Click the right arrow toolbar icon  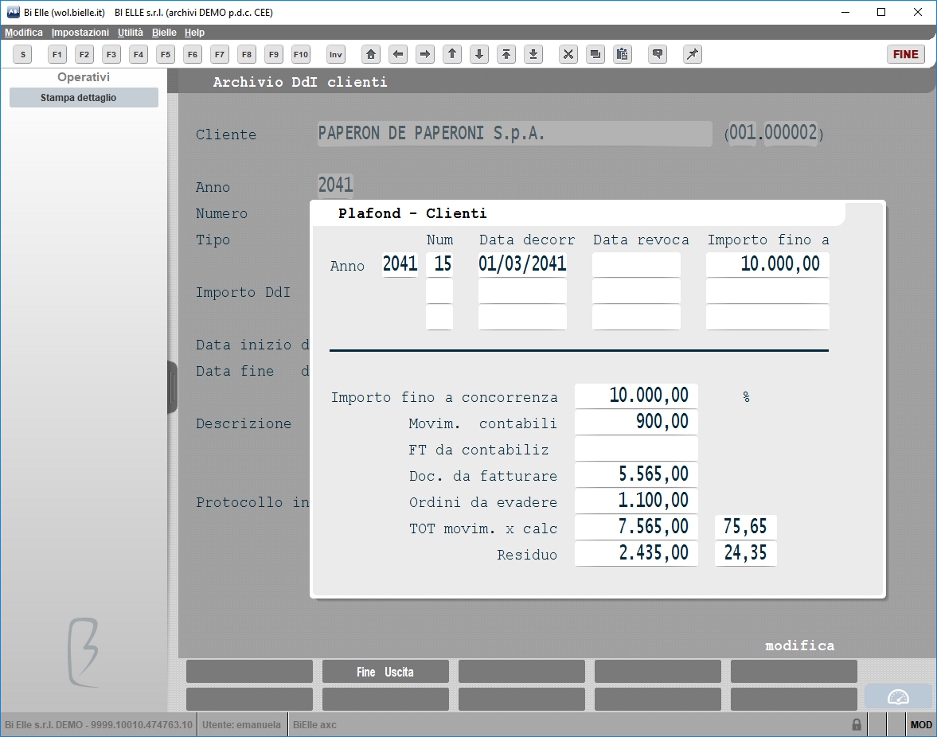(x=425, y=54)
